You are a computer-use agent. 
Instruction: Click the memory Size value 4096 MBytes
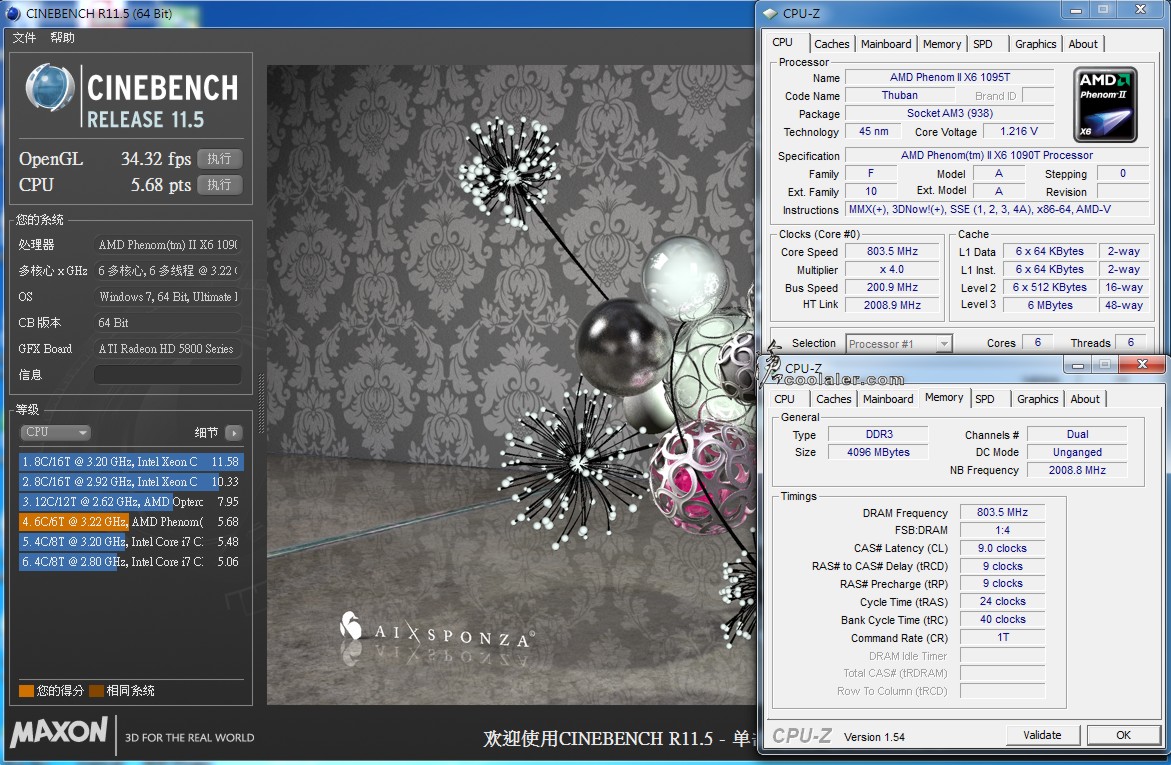878,452
